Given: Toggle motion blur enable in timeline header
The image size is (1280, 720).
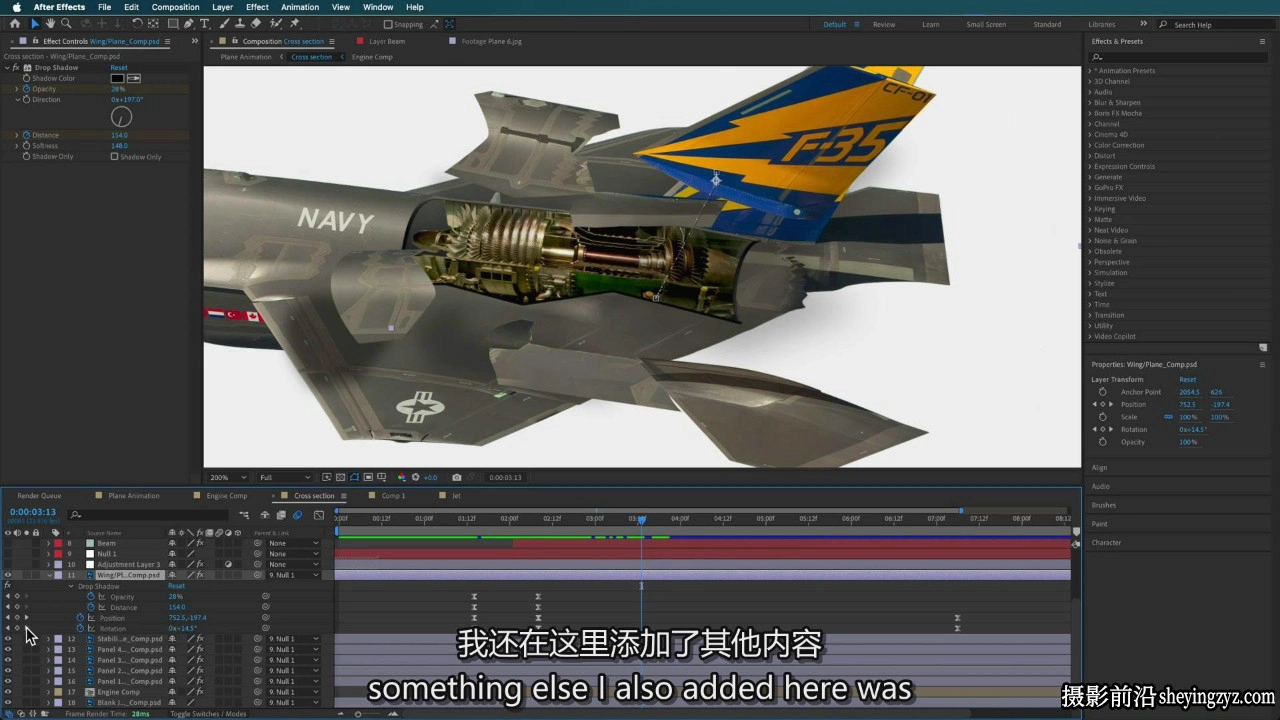Looking at the screenshot, I should point(297,515).
